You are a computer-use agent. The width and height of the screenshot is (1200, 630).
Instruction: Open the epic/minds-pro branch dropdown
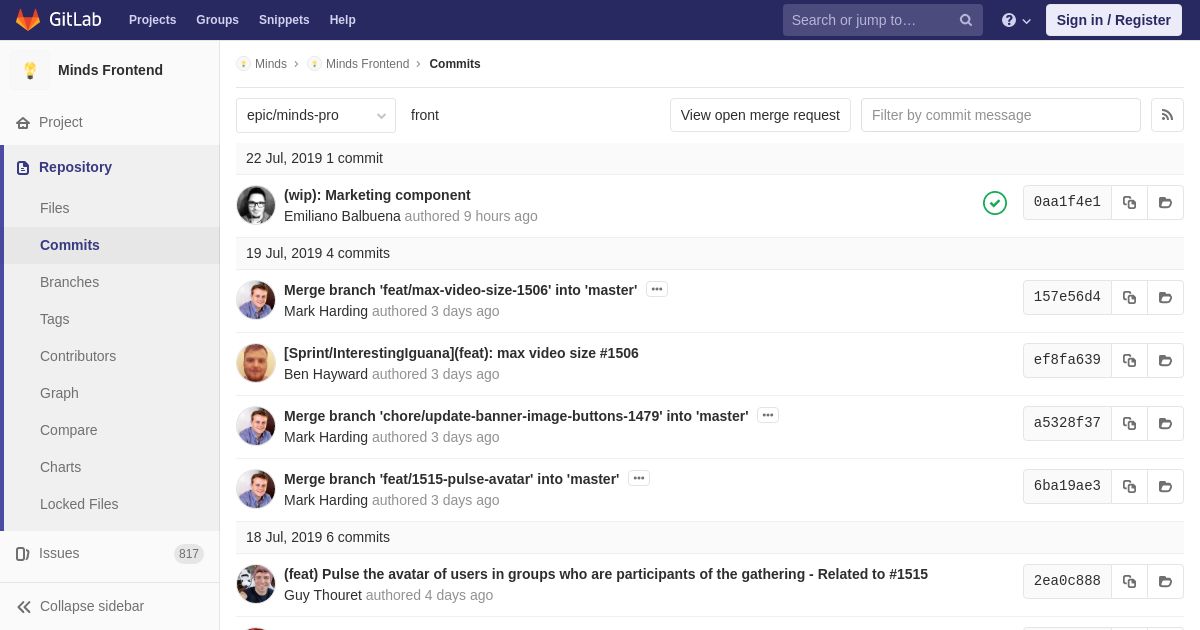316,115
